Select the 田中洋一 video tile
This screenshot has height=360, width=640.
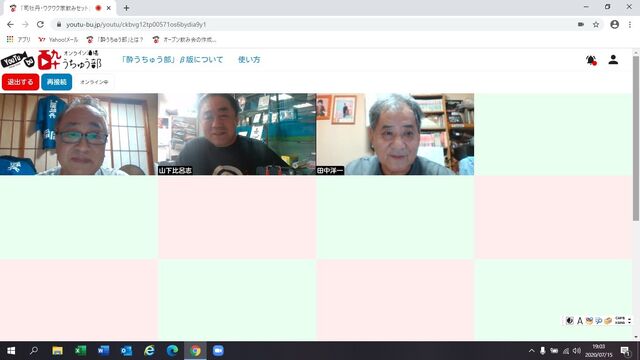(395, 134)
